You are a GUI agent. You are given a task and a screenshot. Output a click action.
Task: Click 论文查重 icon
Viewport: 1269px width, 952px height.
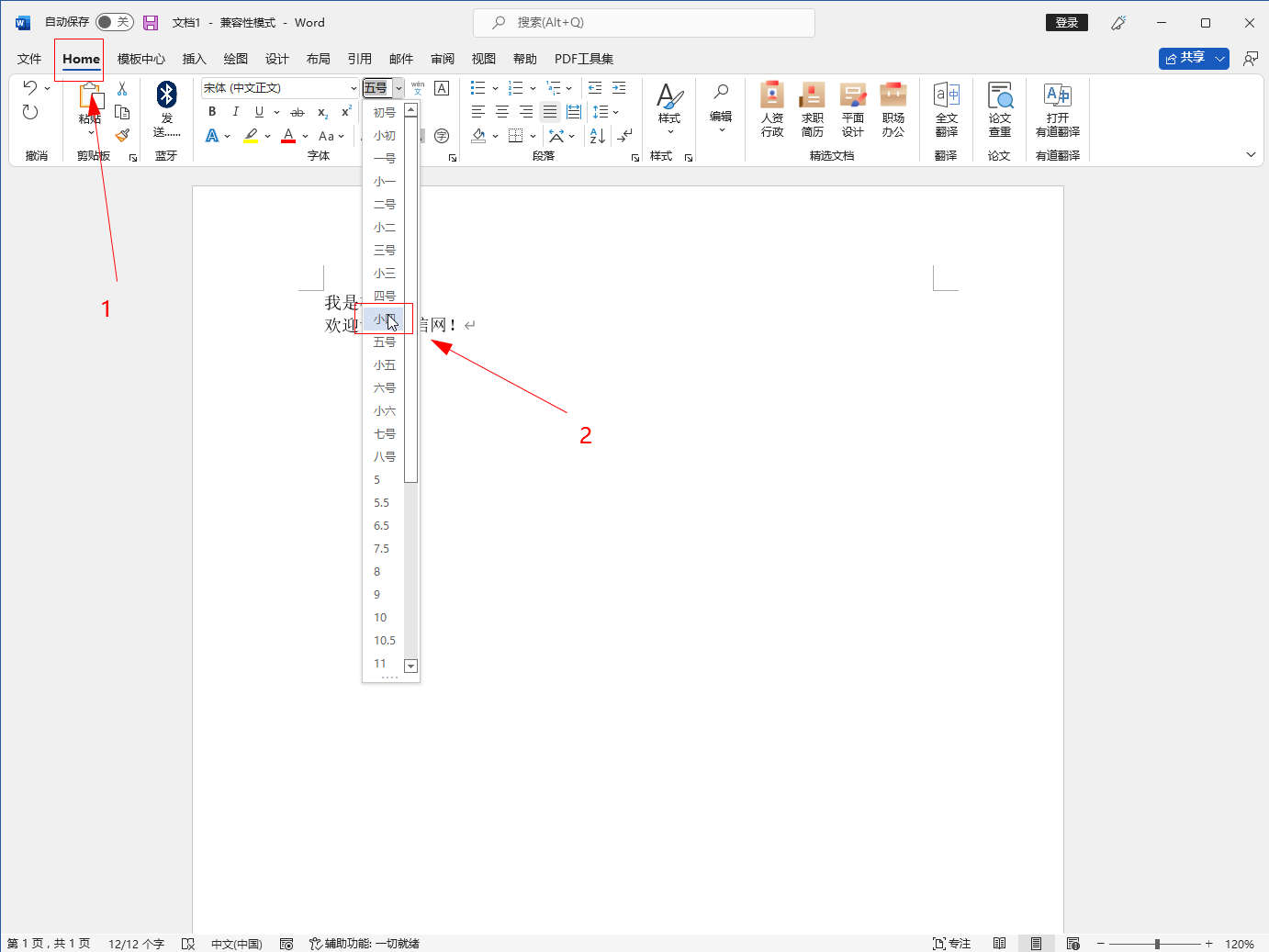pos(1000,109)
